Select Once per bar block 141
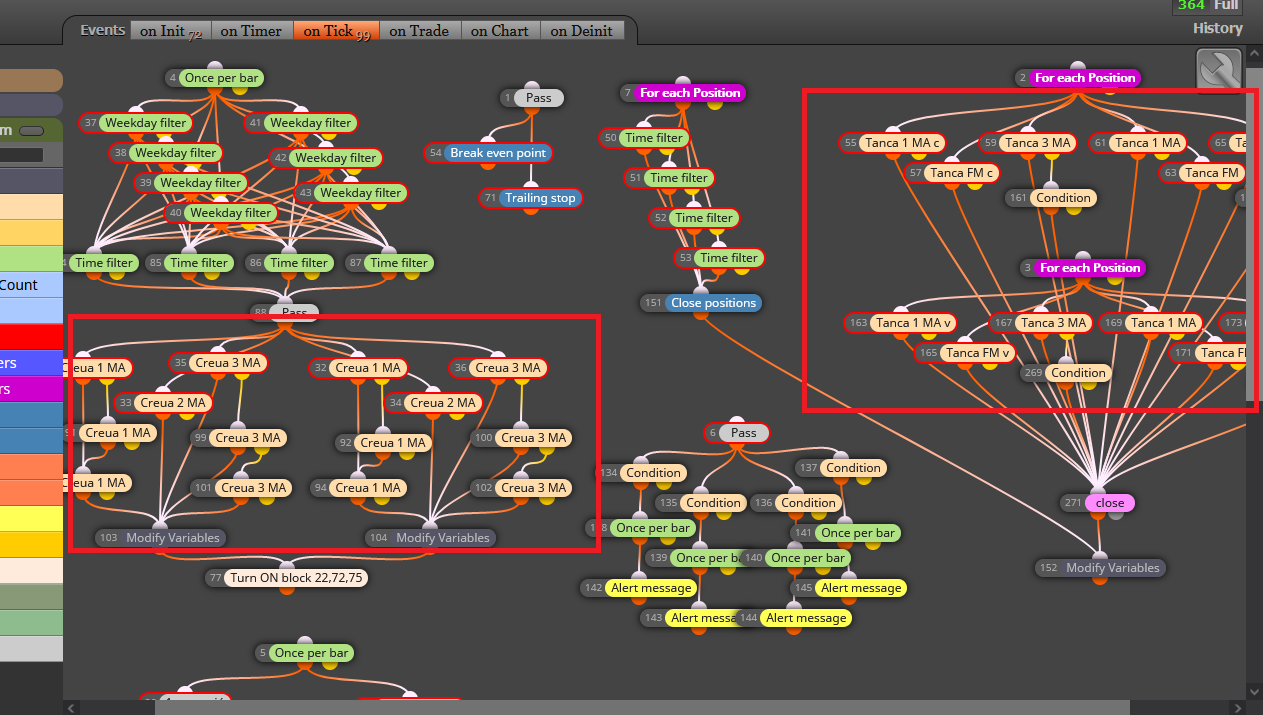Screen dimensions: 1263x715 tap(846, 533)
